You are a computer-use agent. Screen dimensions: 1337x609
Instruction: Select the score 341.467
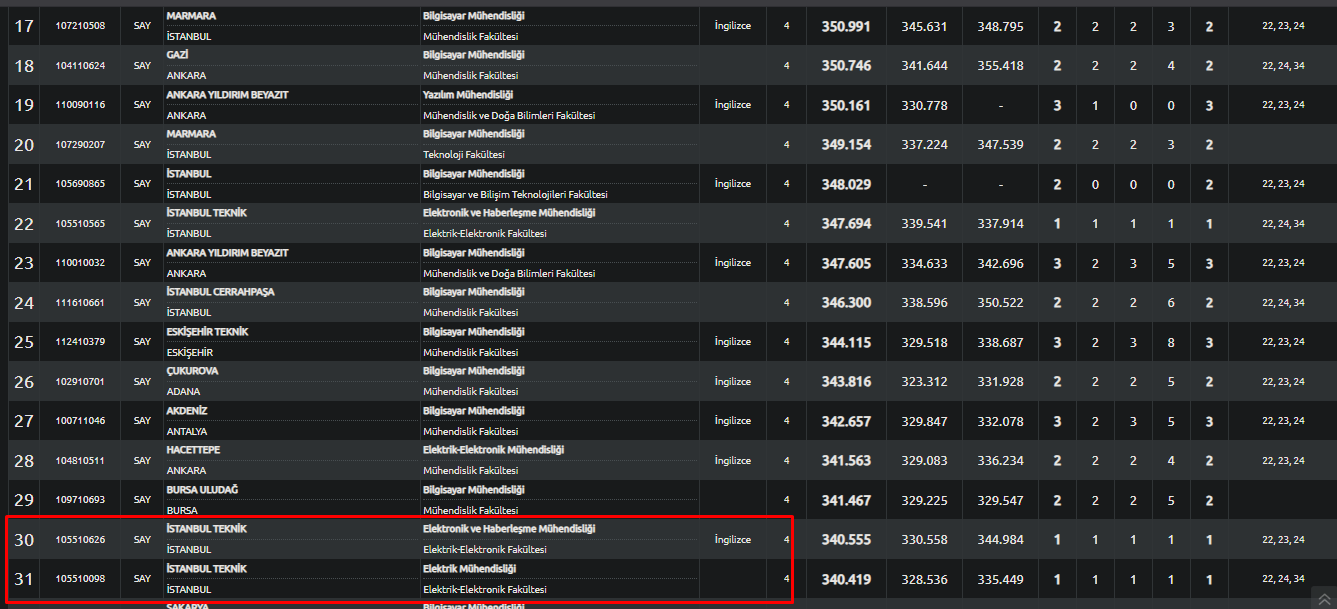846,500
